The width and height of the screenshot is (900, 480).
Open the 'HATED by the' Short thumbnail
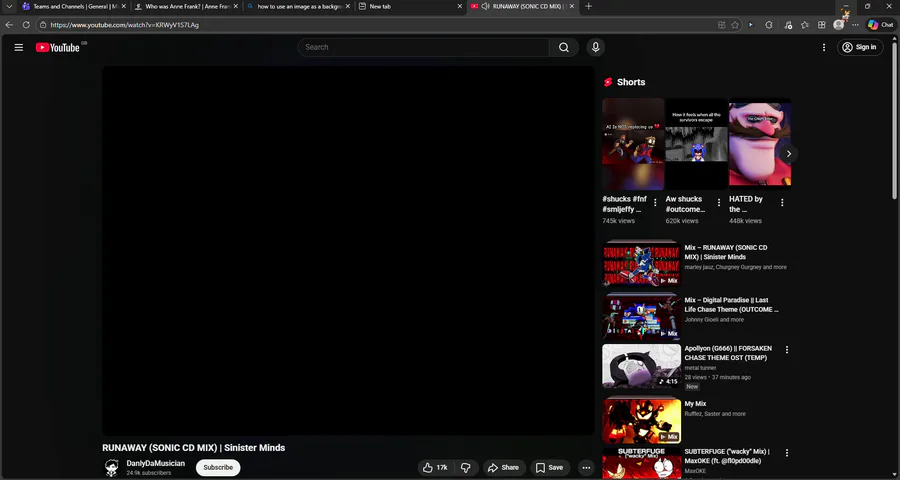[760, 144]
